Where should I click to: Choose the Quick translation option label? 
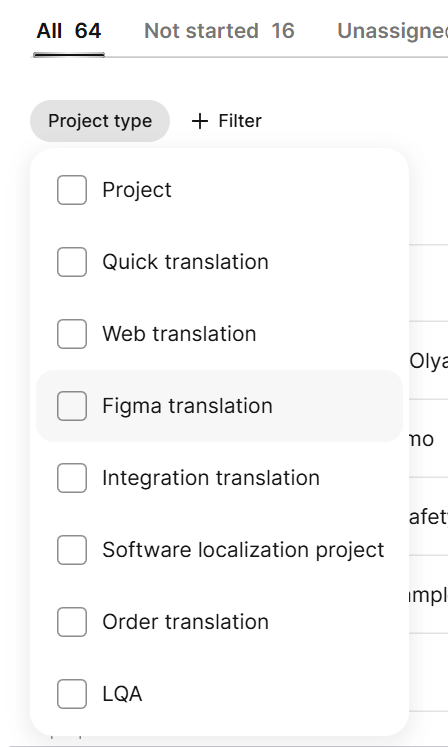click(x=185, y=262)
